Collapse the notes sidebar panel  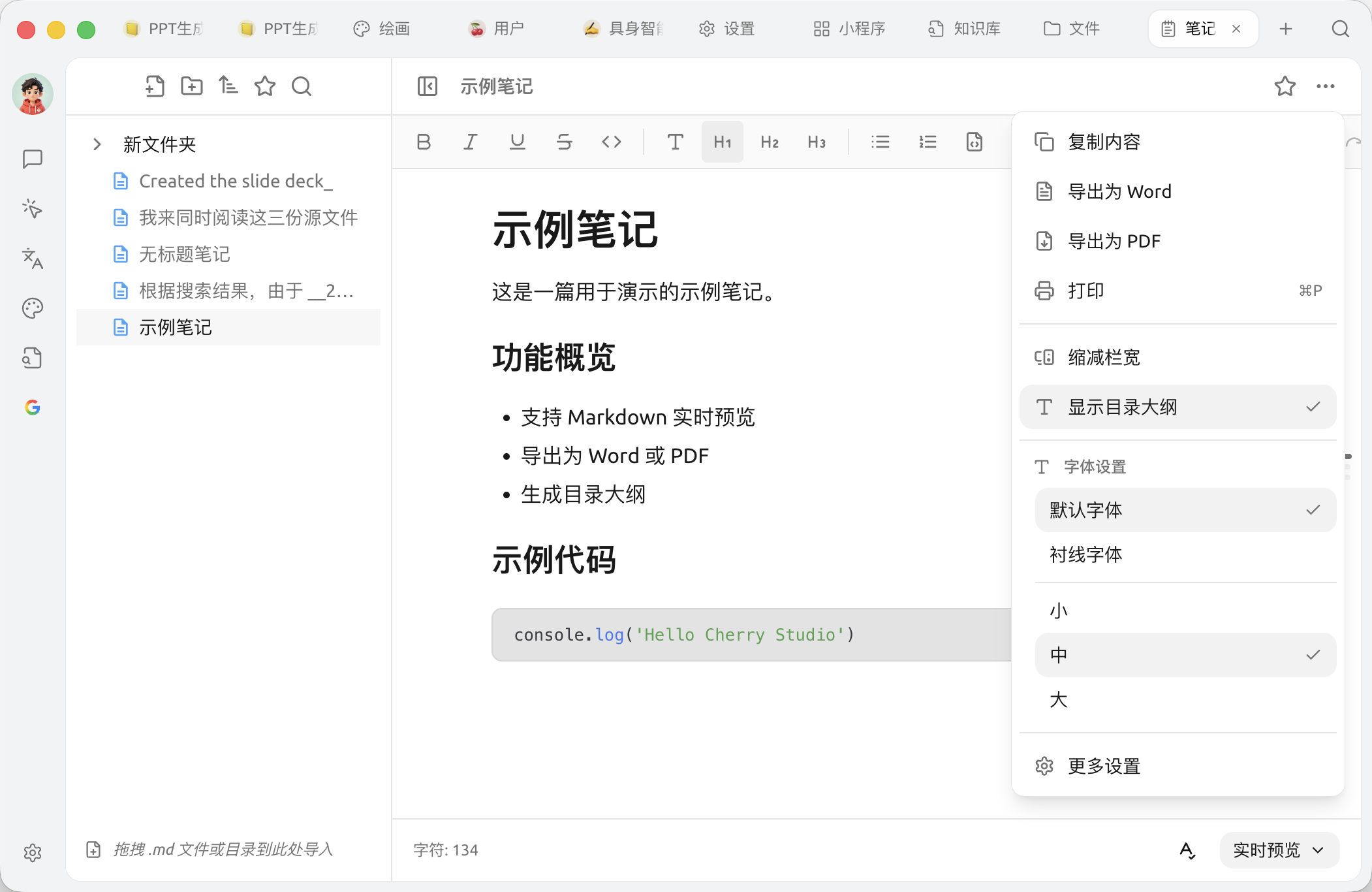coord(428,86)
